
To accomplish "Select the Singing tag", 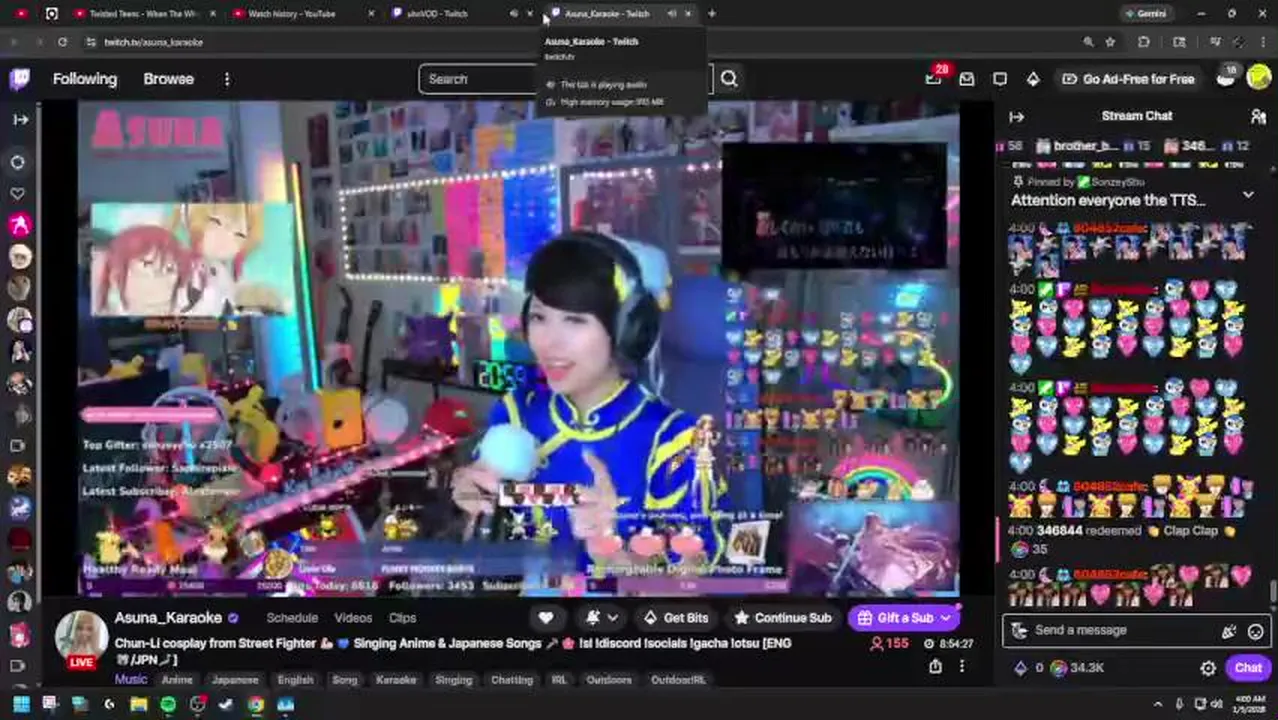I will pos(453,680).
